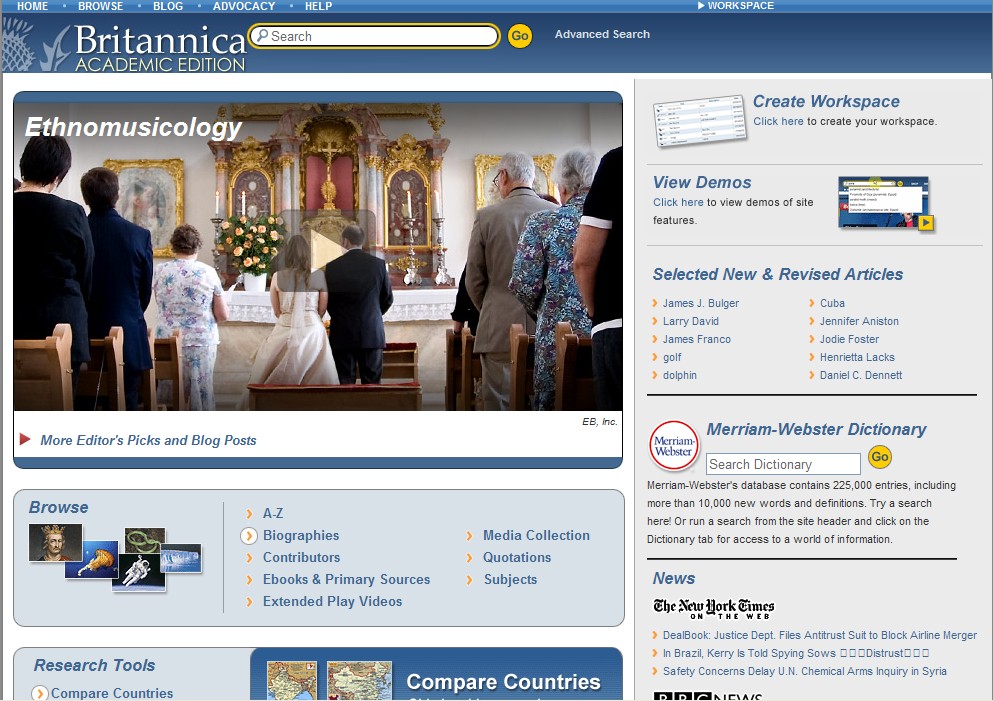Click Go button next to Search Dictionary
Image resolution: width=993 pixels, height=701 pixels.
coord(880,457)
